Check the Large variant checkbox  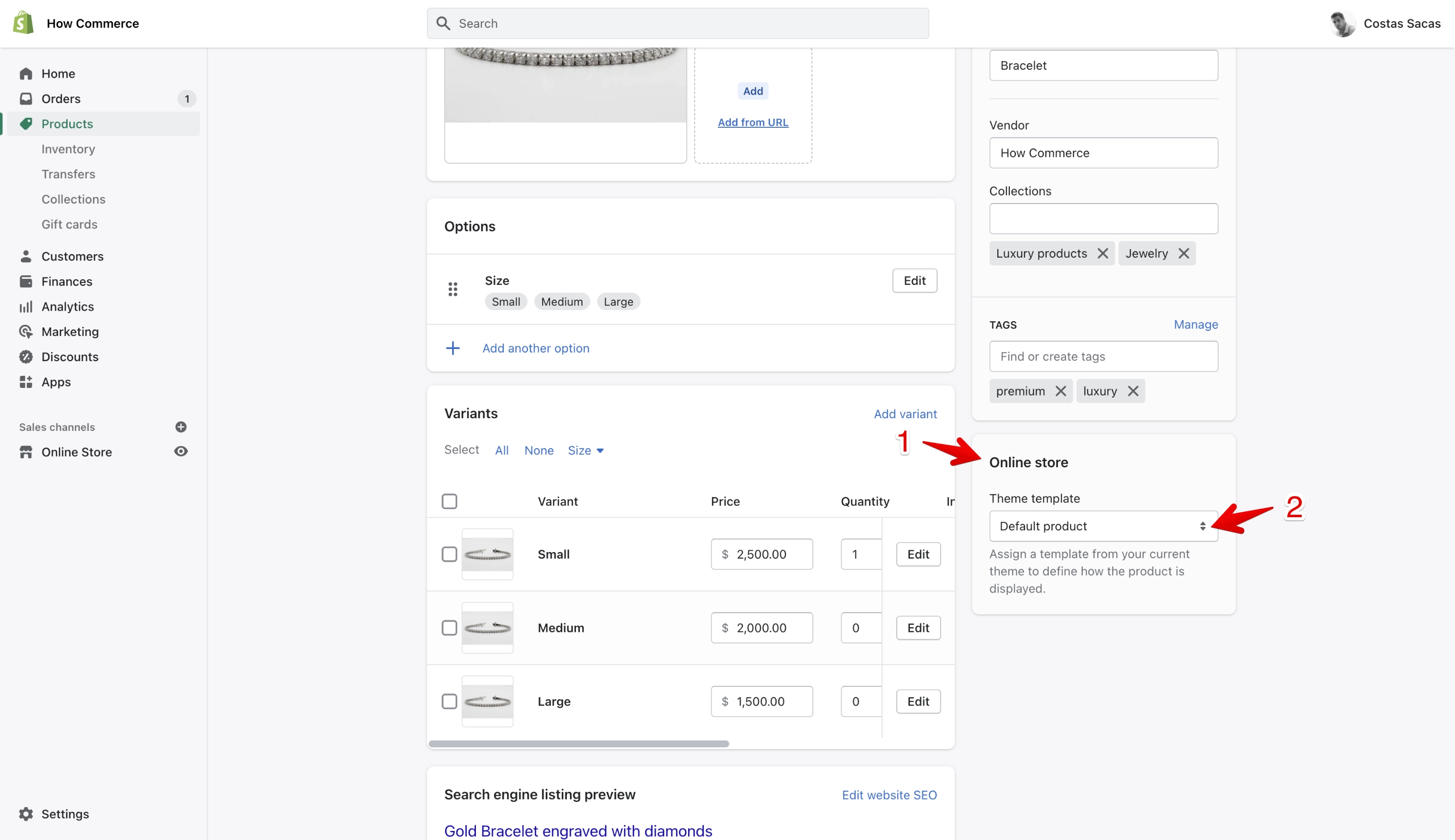[x=450, y=702]
